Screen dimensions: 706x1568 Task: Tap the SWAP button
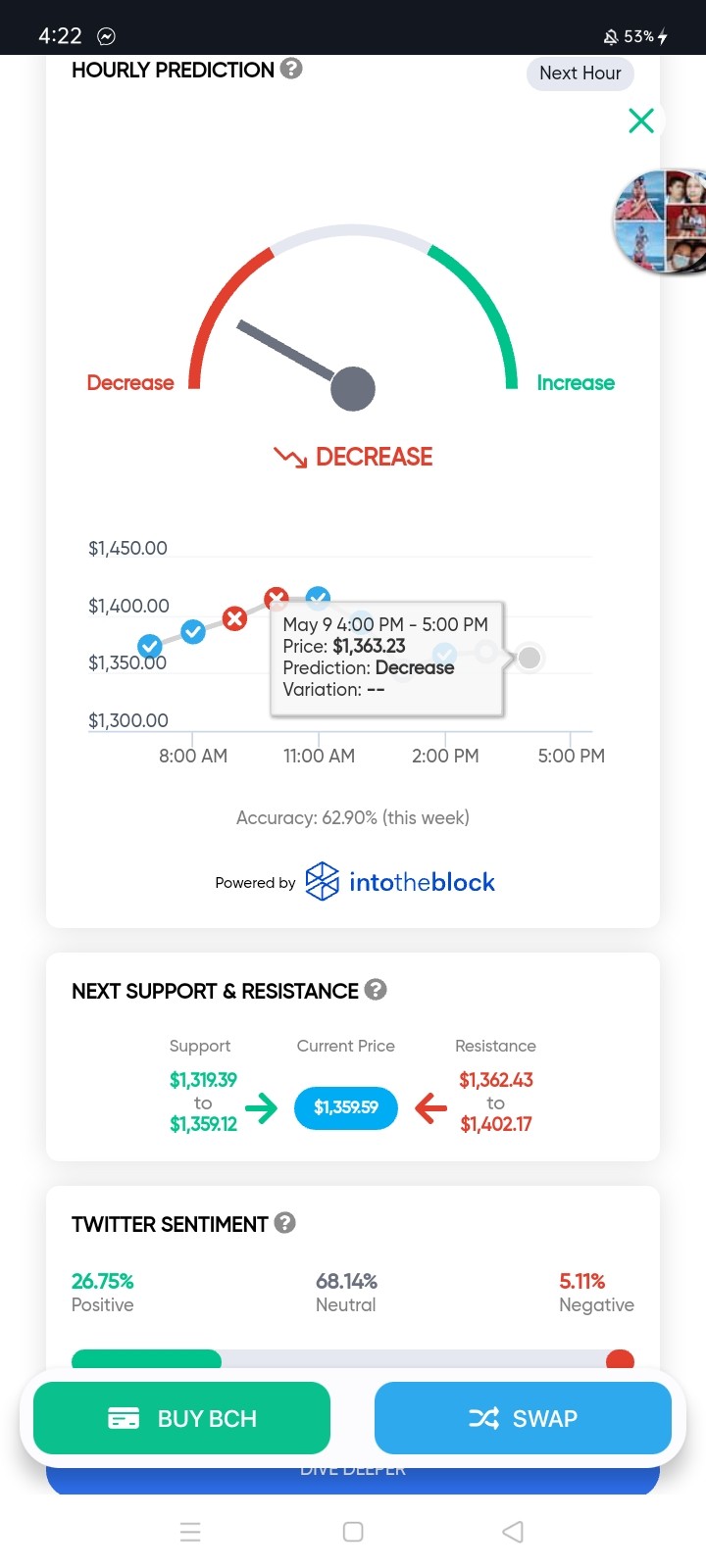[523, 1418]
